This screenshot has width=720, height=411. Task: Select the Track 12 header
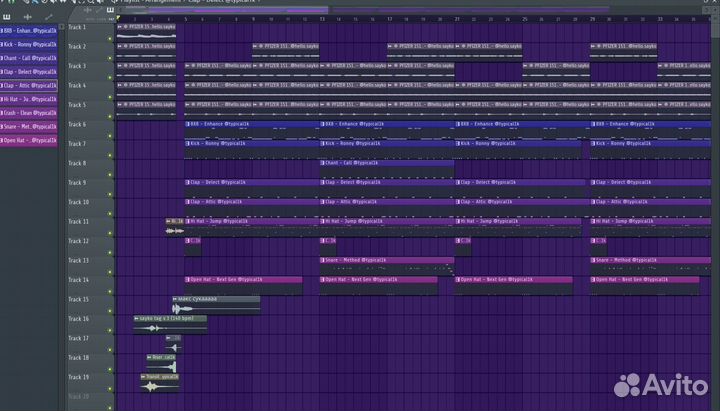[x=78, y=241]
